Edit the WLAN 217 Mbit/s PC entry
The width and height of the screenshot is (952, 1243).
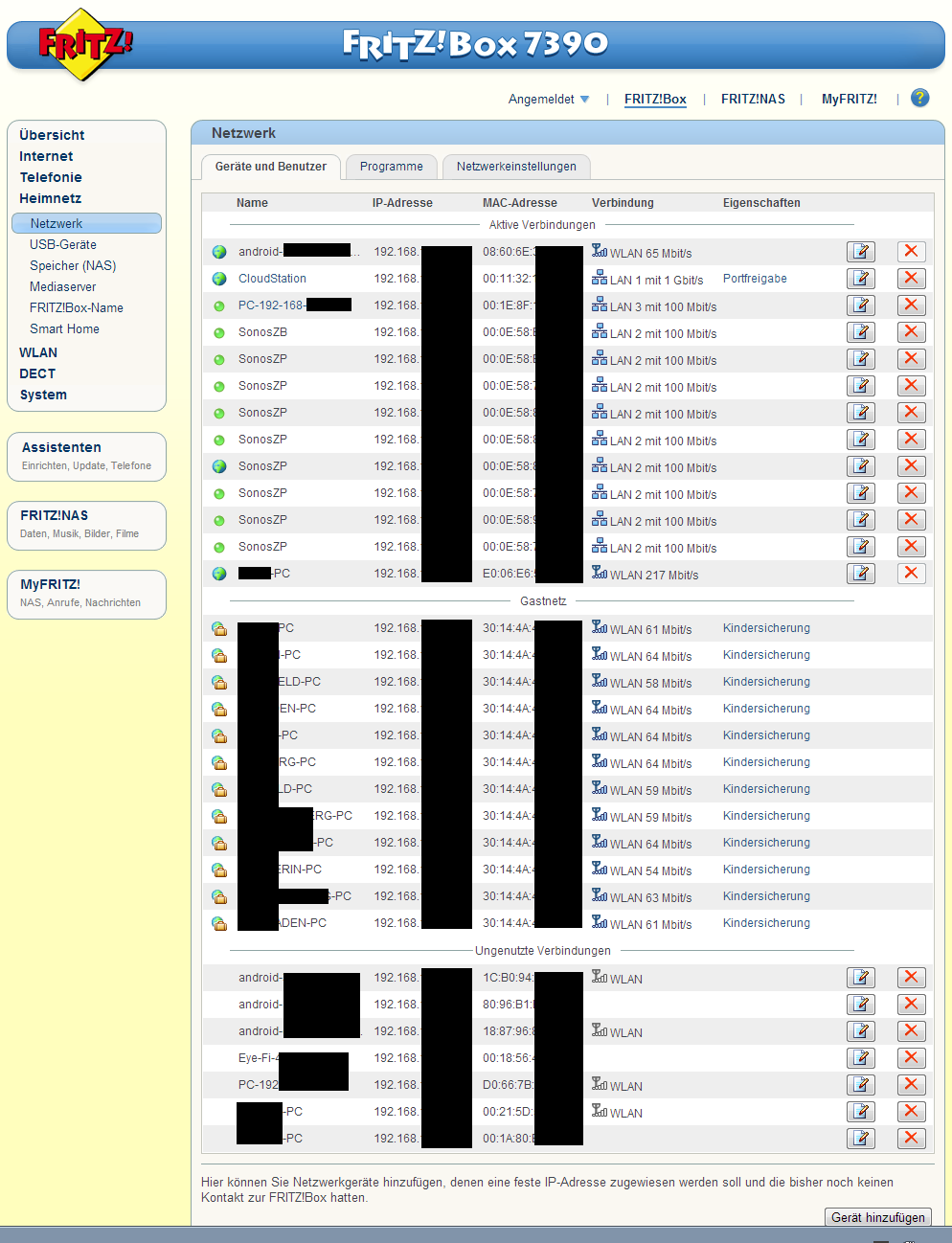pyautogui.click(x=860, y=573)
